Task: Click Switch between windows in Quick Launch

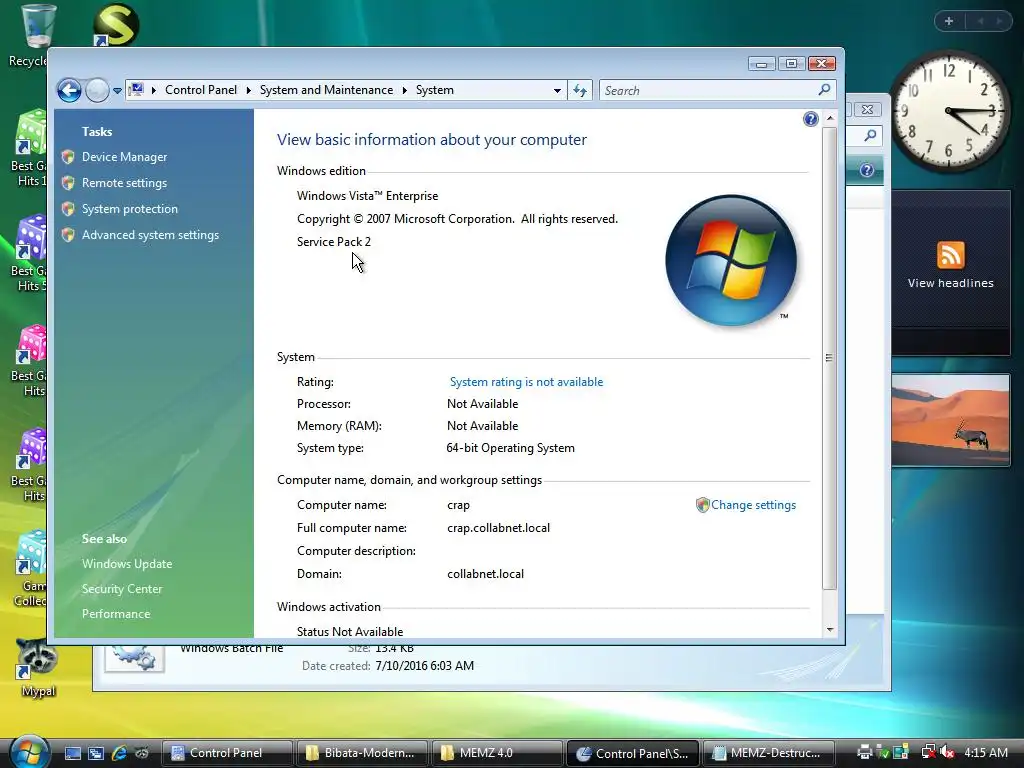Action: [x=96, y=753]
